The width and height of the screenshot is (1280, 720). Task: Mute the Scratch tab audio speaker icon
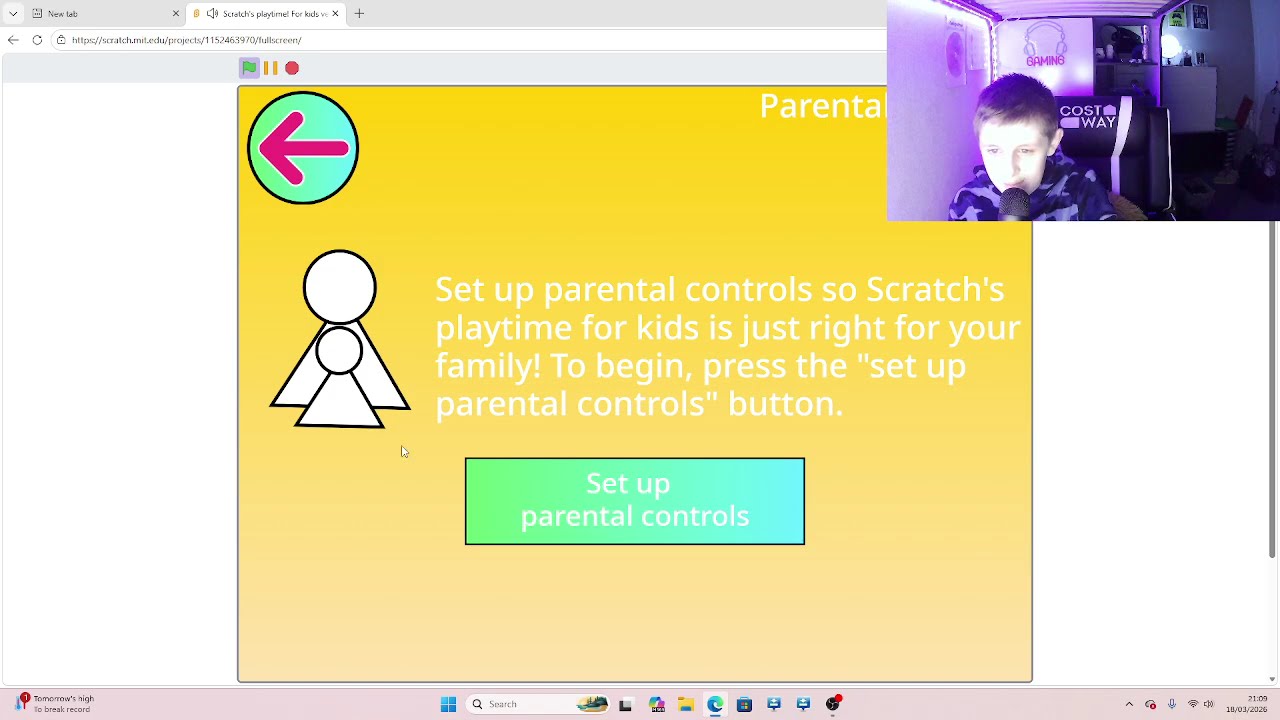point(212,14)
